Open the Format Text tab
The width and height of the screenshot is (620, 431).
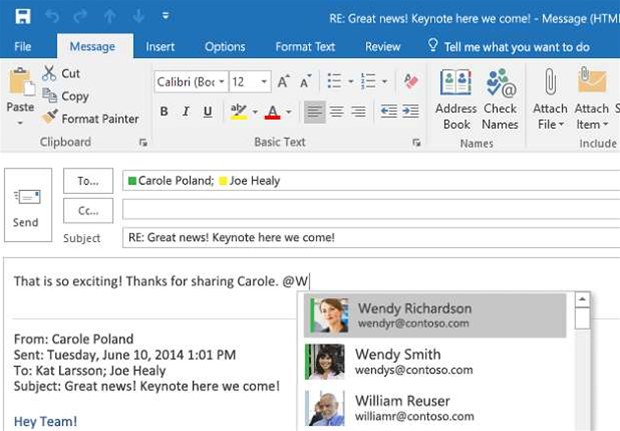pyautogui.click(x=305, y=47)
